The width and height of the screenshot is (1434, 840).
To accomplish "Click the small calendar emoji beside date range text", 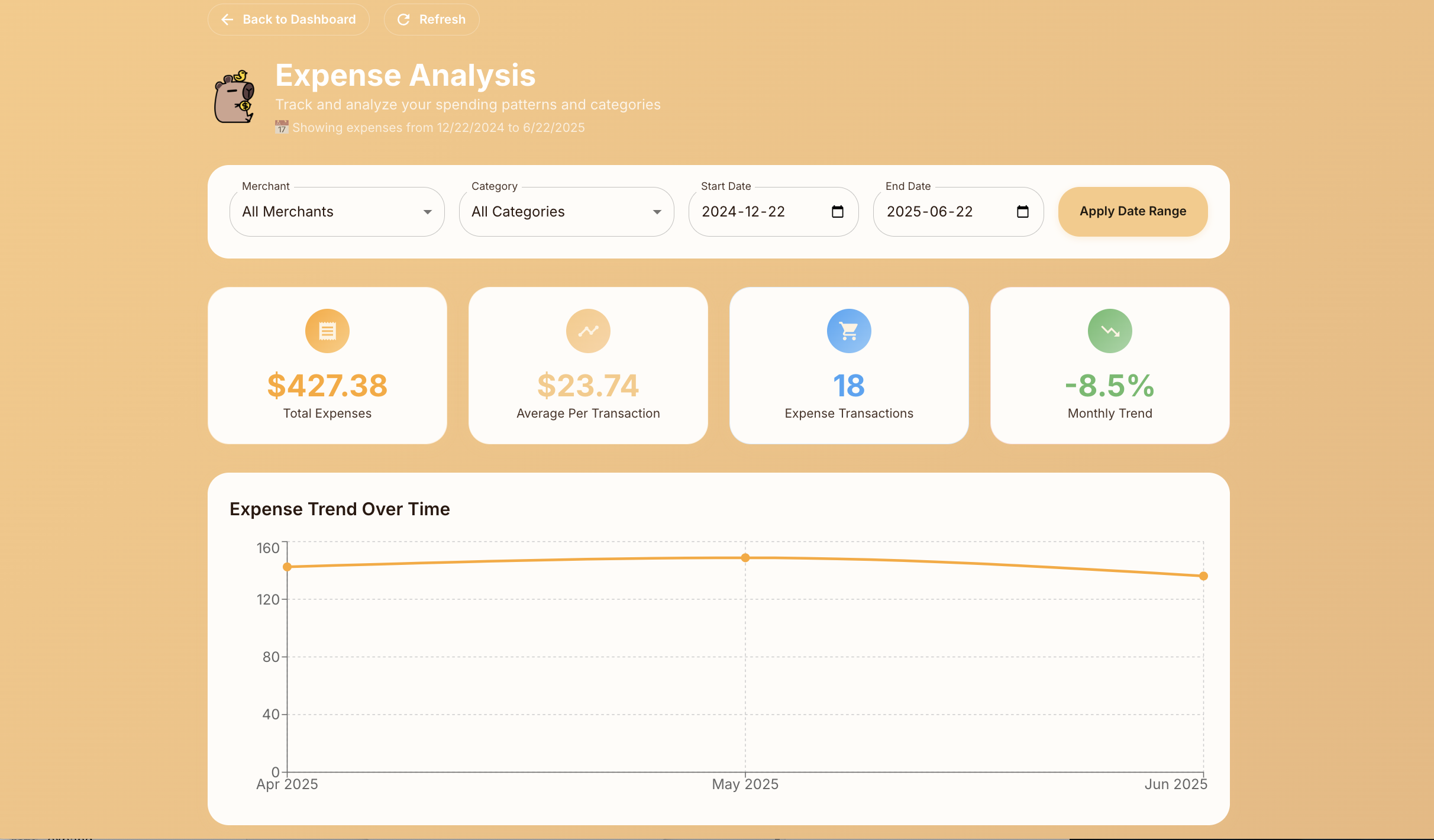I will tap(282, 127).
